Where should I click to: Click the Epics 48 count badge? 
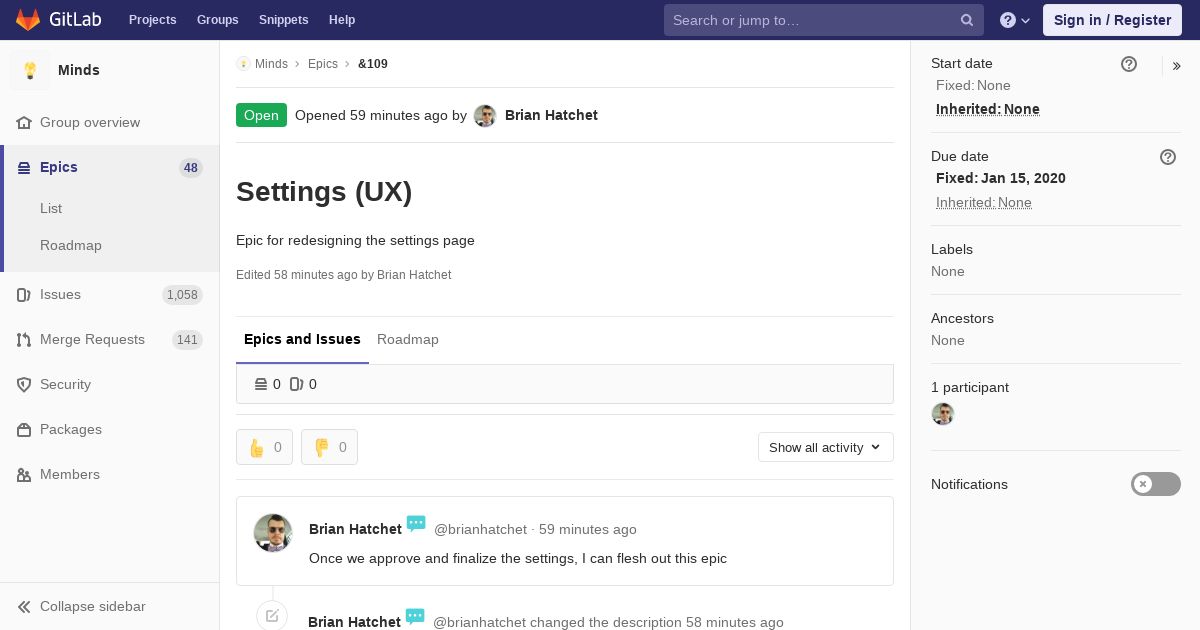(x=191, y=168)
